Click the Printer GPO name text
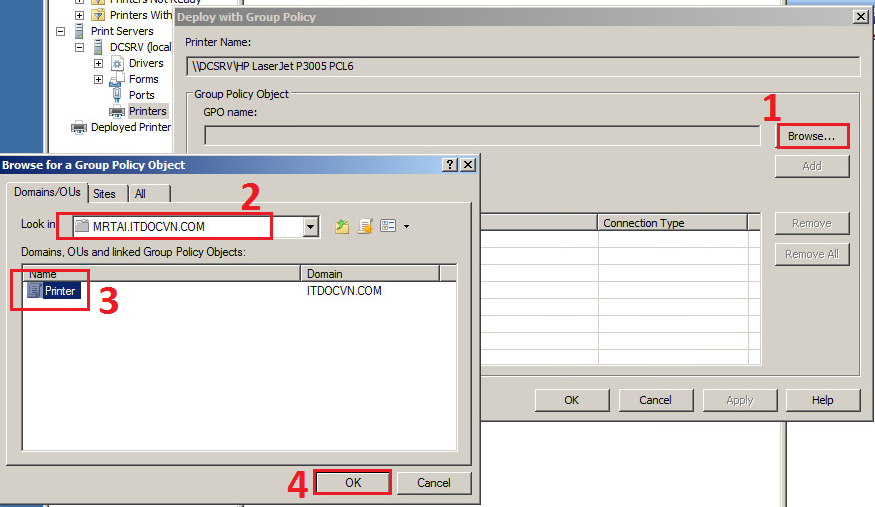 click(x=60, y=291)
